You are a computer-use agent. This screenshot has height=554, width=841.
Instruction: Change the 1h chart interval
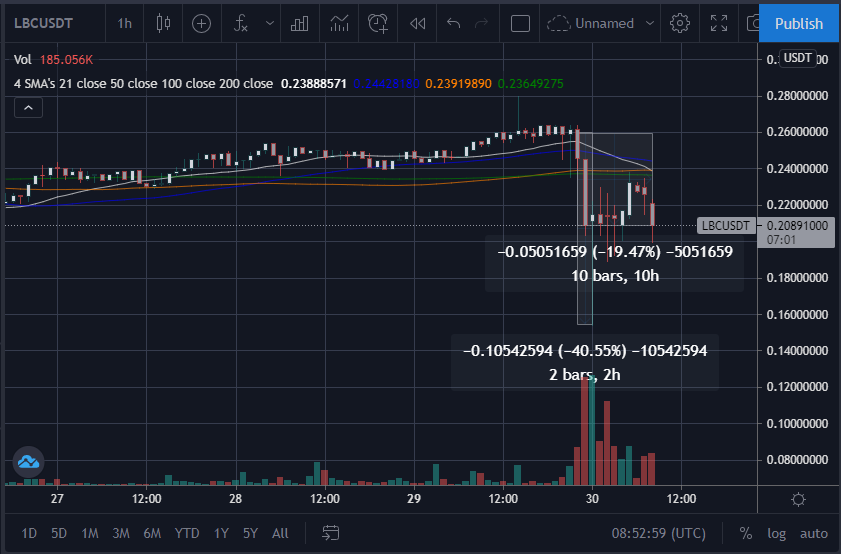(124, 23)
